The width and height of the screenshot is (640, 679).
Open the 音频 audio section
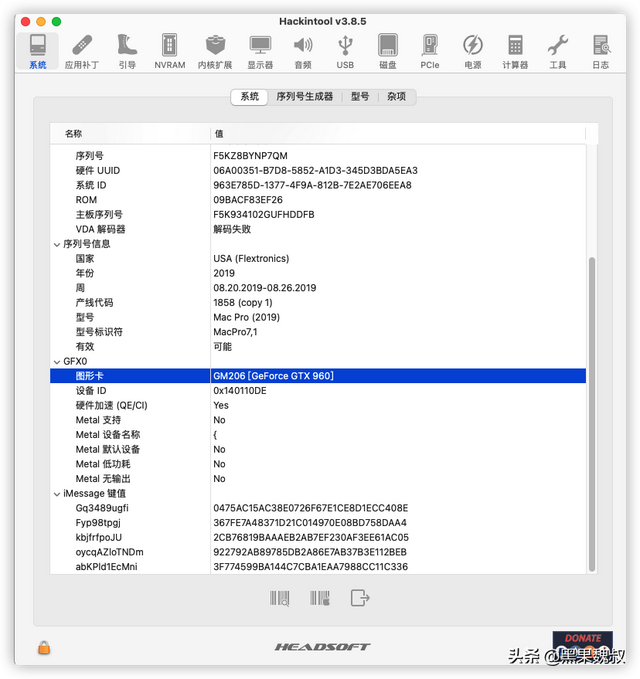303,51
